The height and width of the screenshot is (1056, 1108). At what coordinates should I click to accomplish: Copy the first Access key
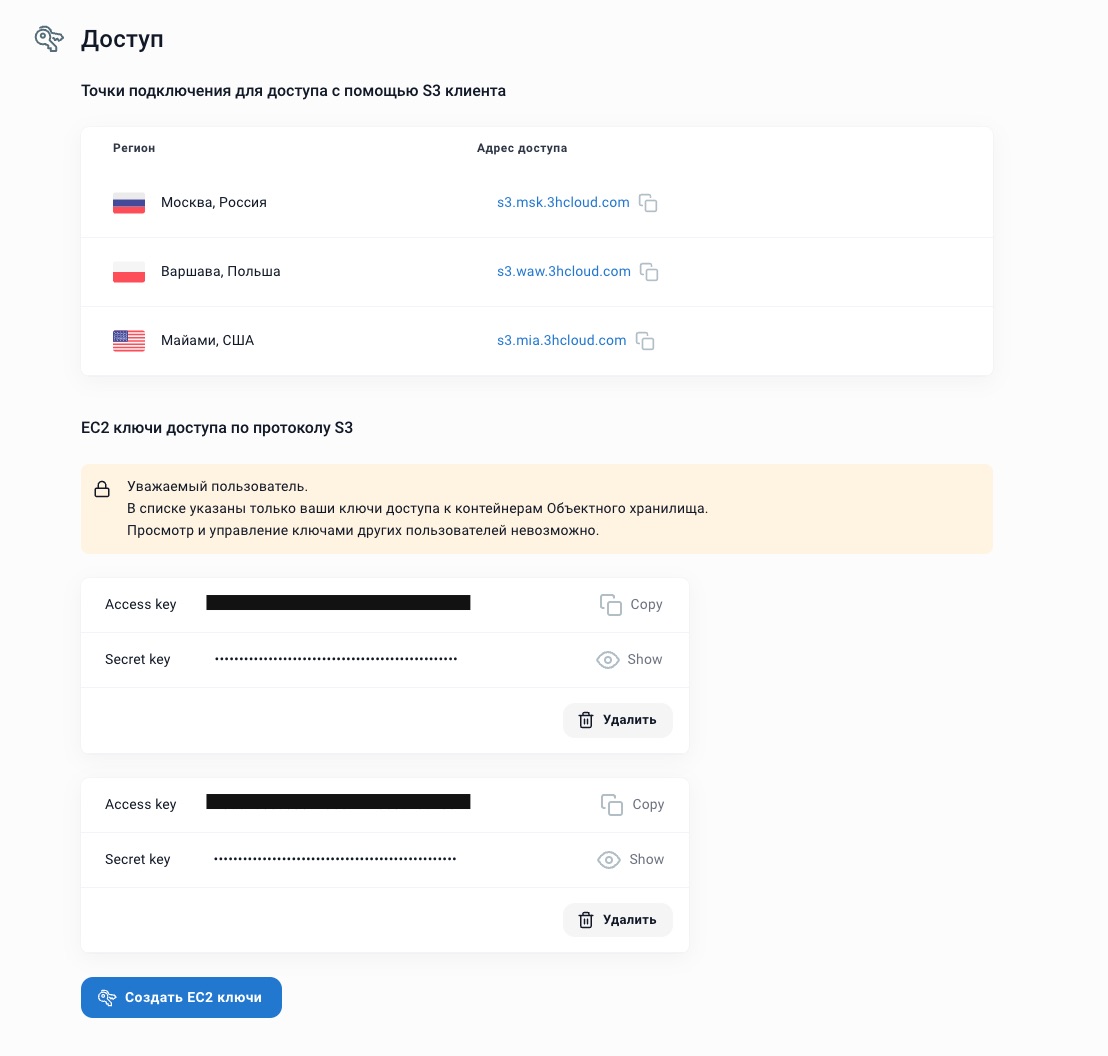click(x=630, y=604)
